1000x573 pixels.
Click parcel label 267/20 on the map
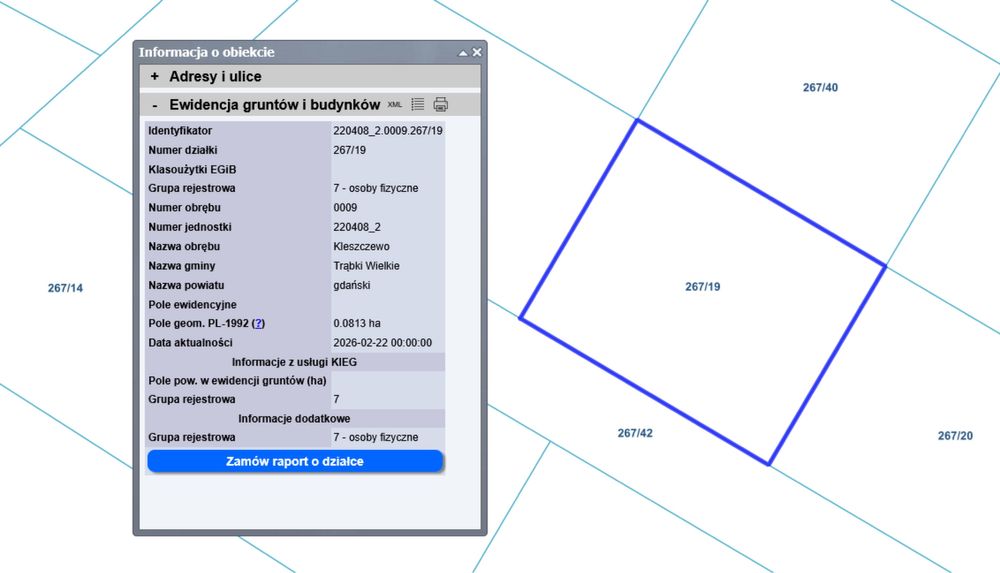tap(955, 436)
